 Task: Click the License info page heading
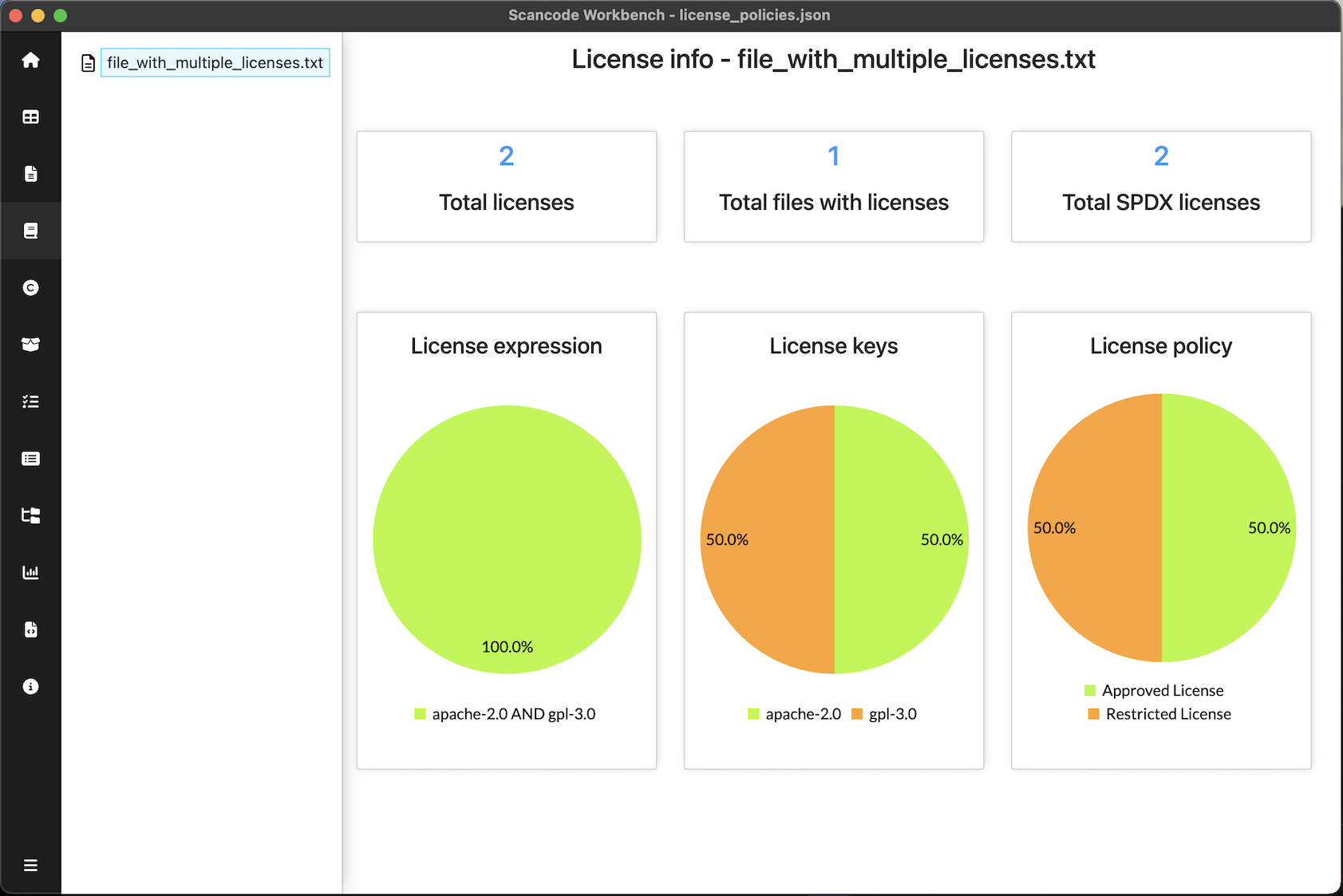point(834,59)
